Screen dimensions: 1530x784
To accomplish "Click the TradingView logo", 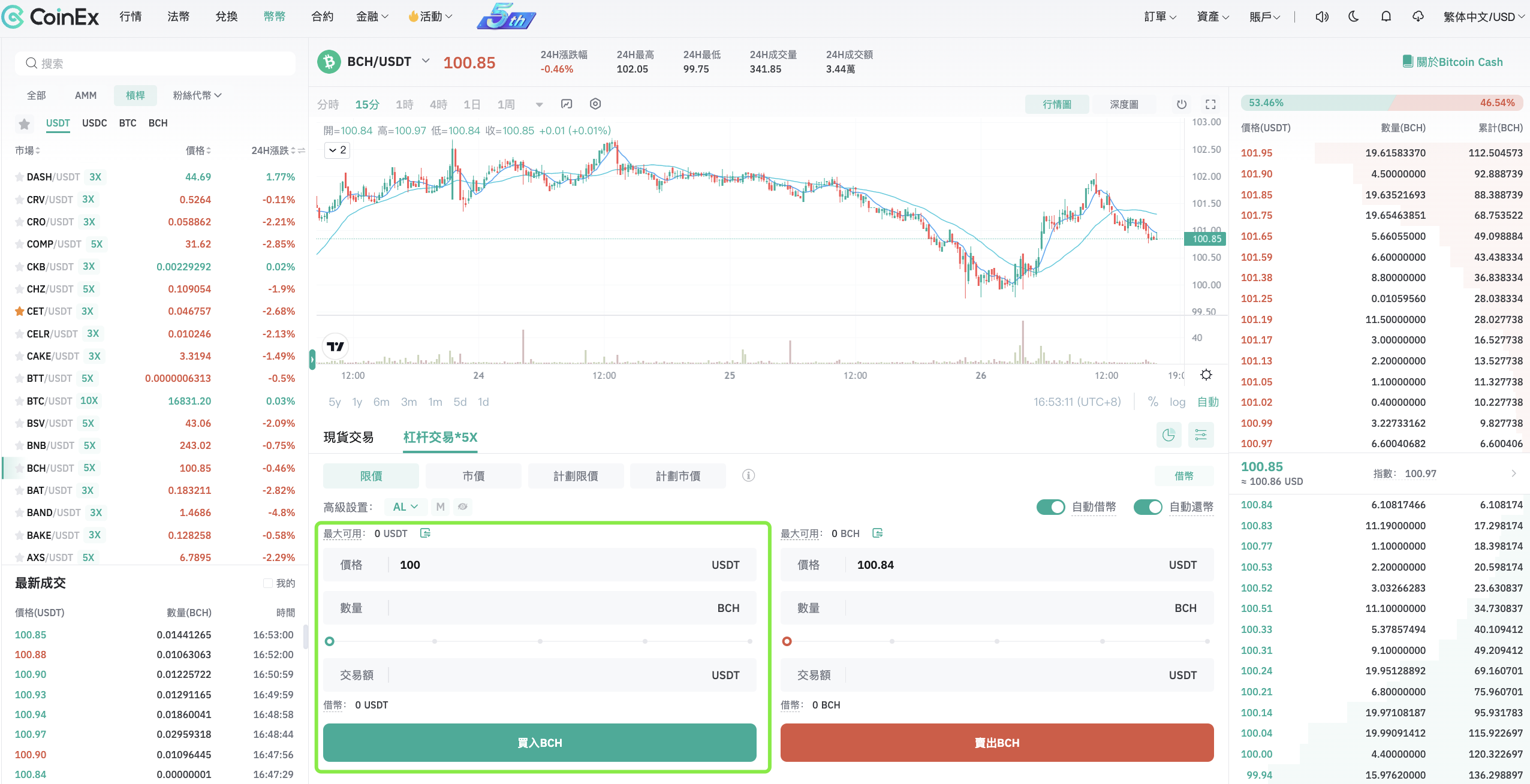I will (x=336, y=346).
